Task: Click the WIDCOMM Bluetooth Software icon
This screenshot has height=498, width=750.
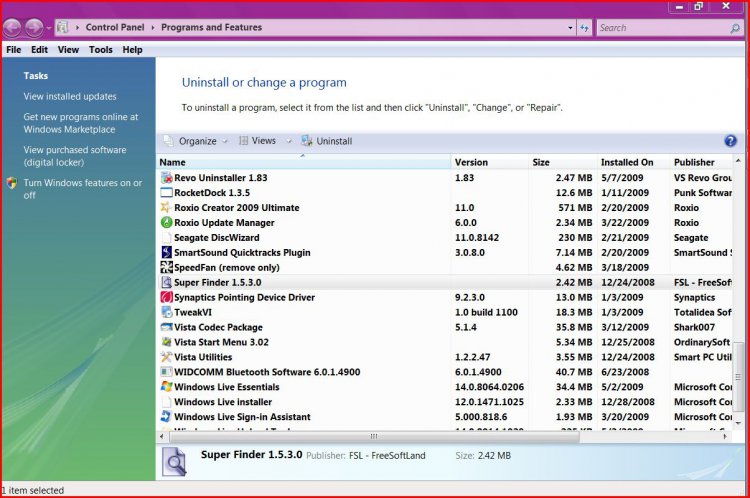Action: [x=166, y=372]
